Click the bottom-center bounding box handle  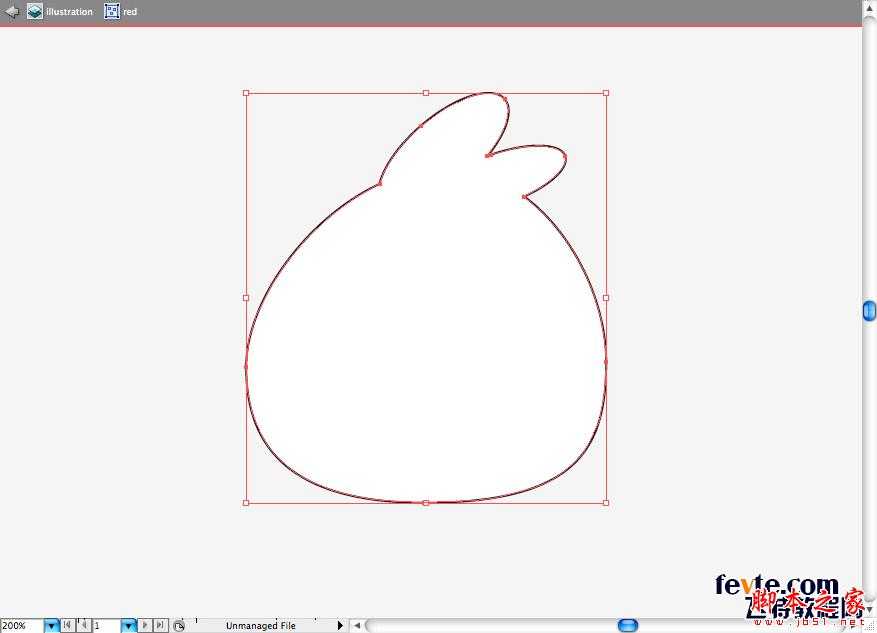[426, 503]
